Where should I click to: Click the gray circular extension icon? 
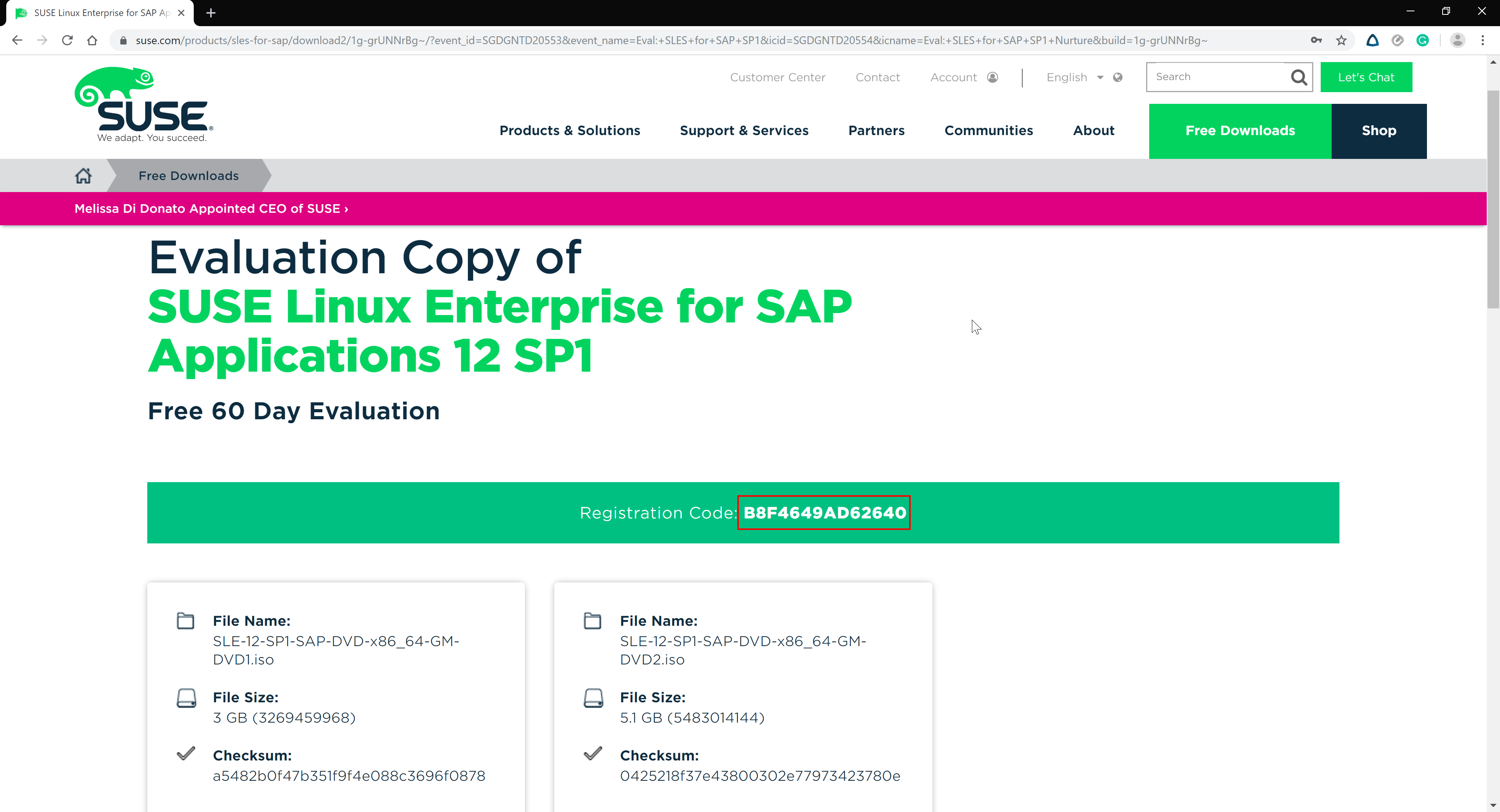click(x=1398, y=40)
